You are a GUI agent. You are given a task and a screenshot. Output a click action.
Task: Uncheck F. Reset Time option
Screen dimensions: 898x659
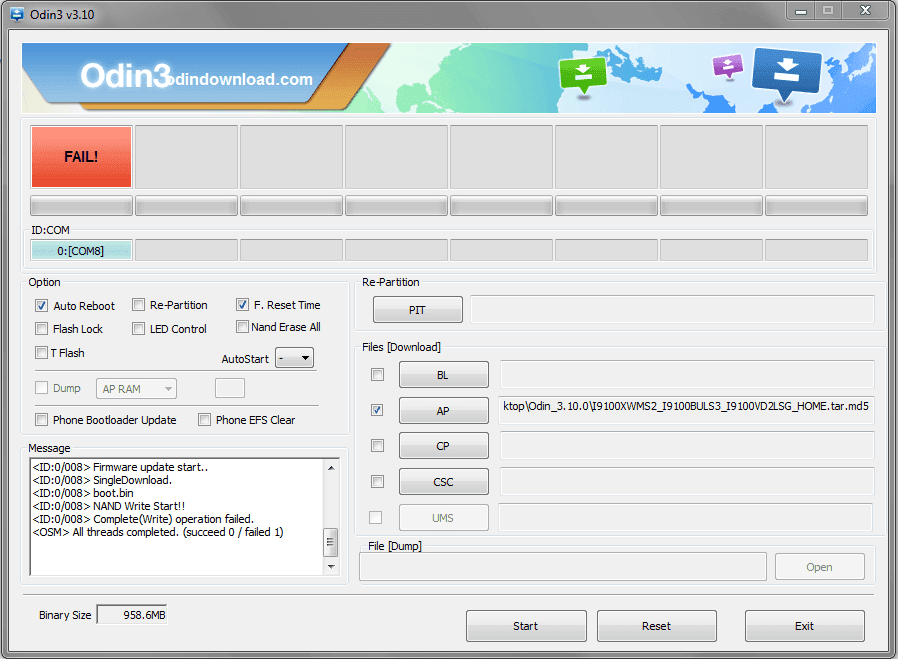pyautogui.click(x=242, y=305)
